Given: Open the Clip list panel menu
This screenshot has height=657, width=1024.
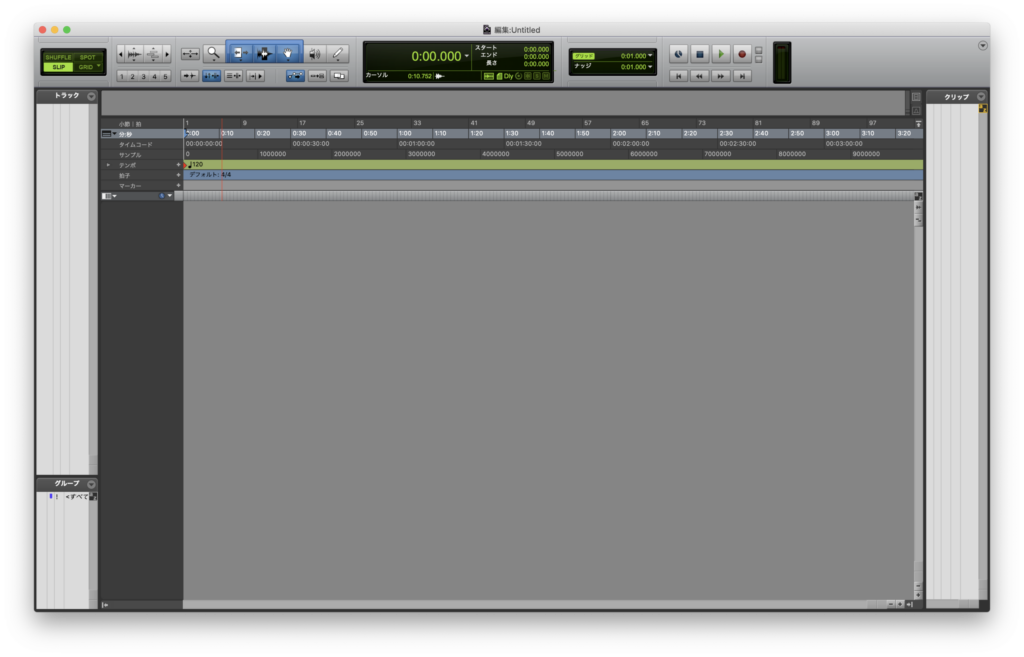Looking at the screenshot, I should tap(981, 96).
